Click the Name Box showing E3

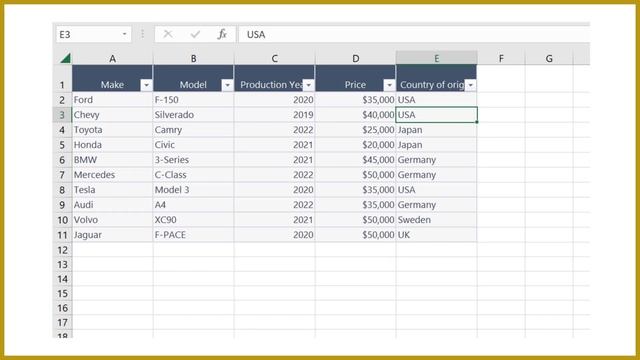(x=93, y=34)
